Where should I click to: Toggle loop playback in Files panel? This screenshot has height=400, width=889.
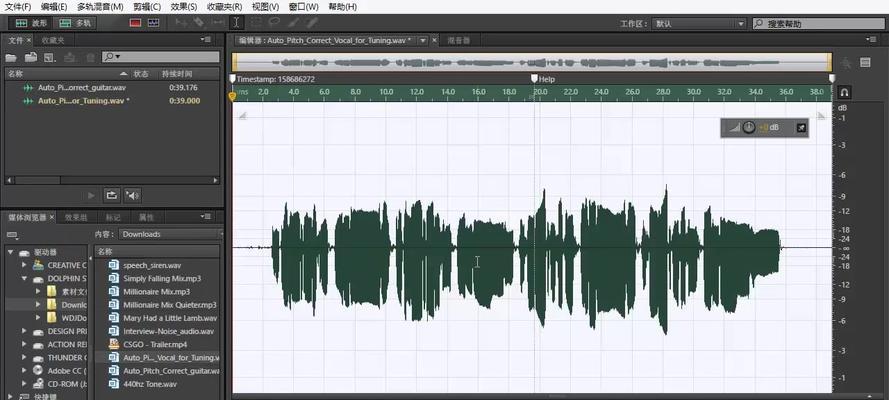(x=111, y=195)
